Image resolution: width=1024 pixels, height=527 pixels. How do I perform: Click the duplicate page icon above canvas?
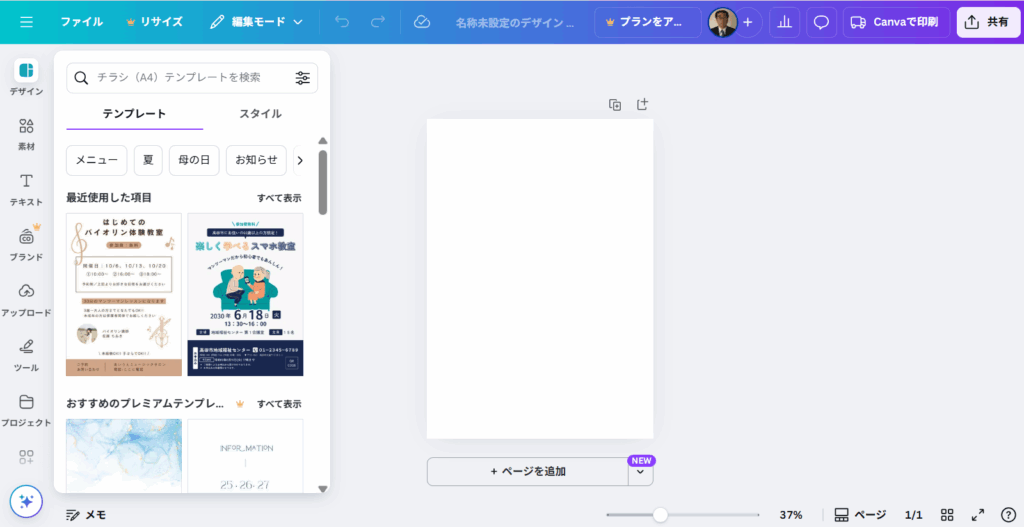[x=615, y=104]
